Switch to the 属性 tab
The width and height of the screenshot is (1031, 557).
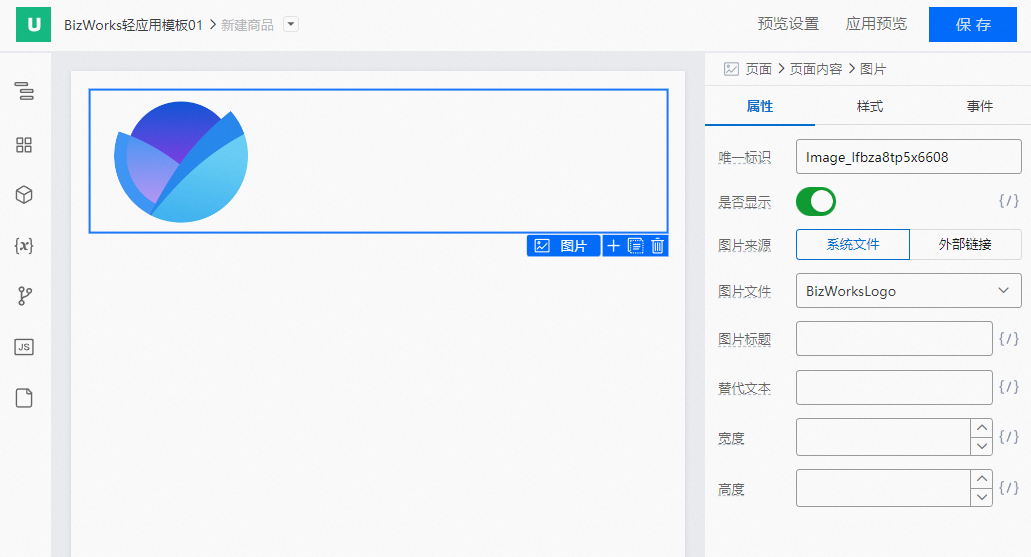(759, 107)
